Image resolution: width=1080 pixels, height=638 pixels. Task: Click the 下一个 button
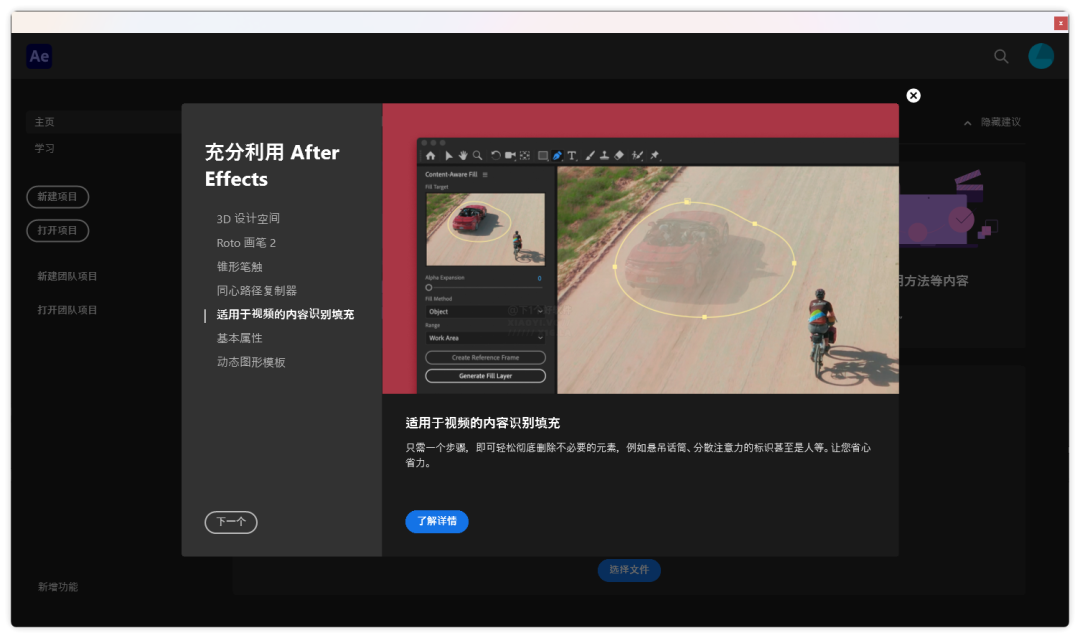[x=231, y=522]
